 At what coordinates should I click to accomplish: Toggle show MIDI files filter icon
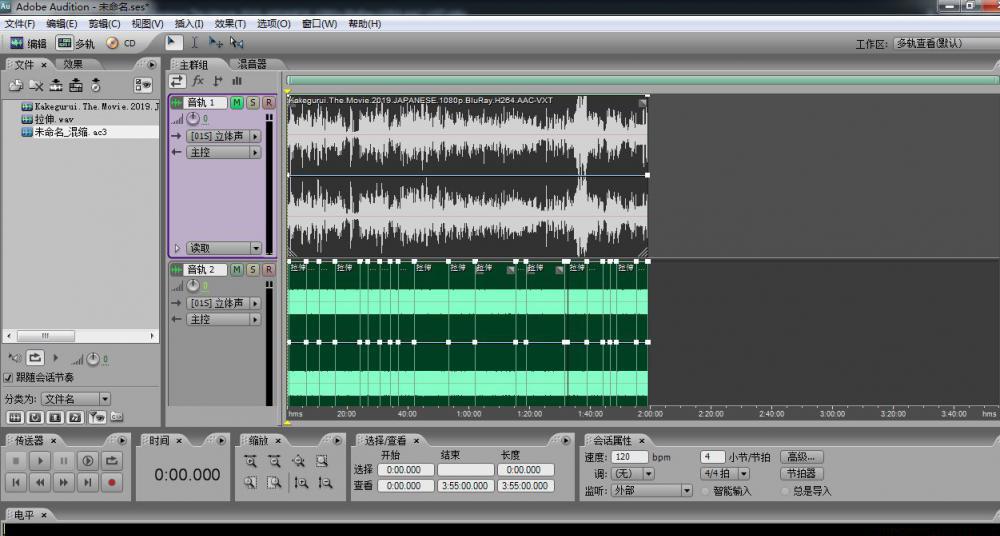(75, 417)
